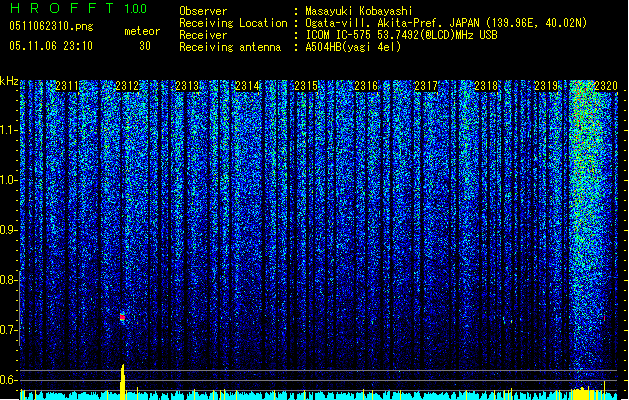
Task: Click the tall yellow signal peak near 2312
Action: tap(123, 382)
